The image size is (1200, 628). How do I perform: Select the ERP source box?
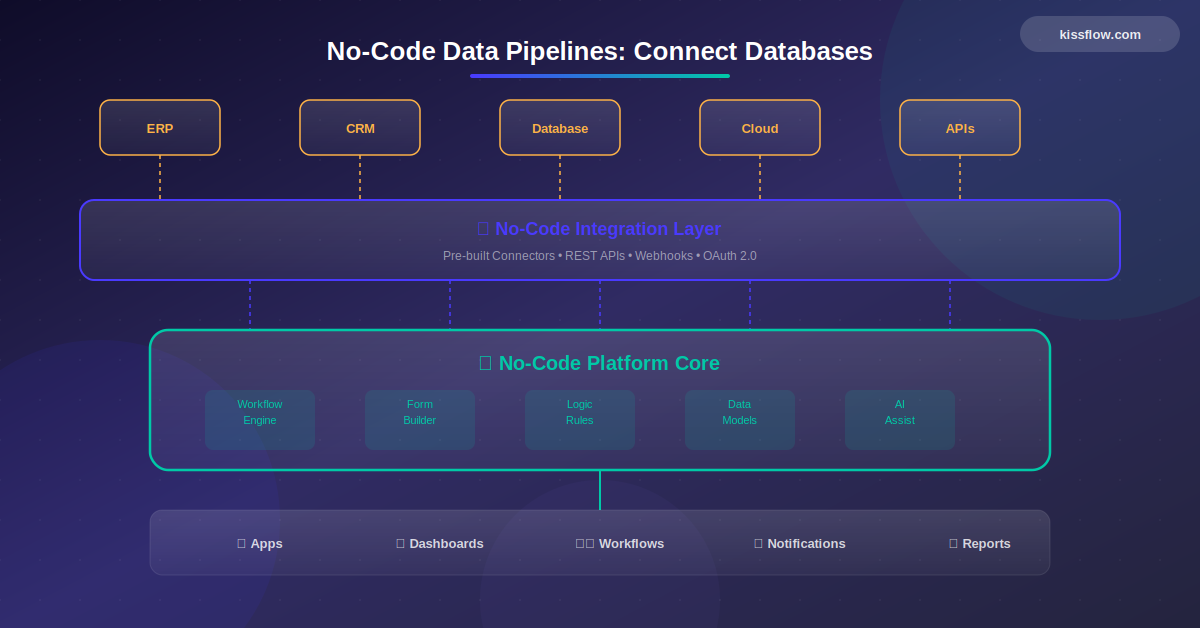click(160, 128)
